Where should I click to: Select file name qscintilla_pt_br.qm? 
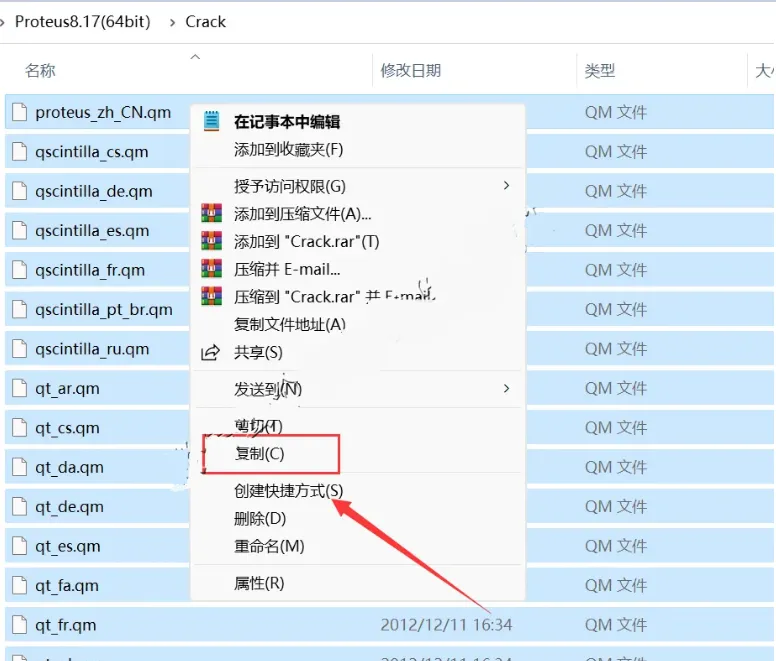(104, 310)
